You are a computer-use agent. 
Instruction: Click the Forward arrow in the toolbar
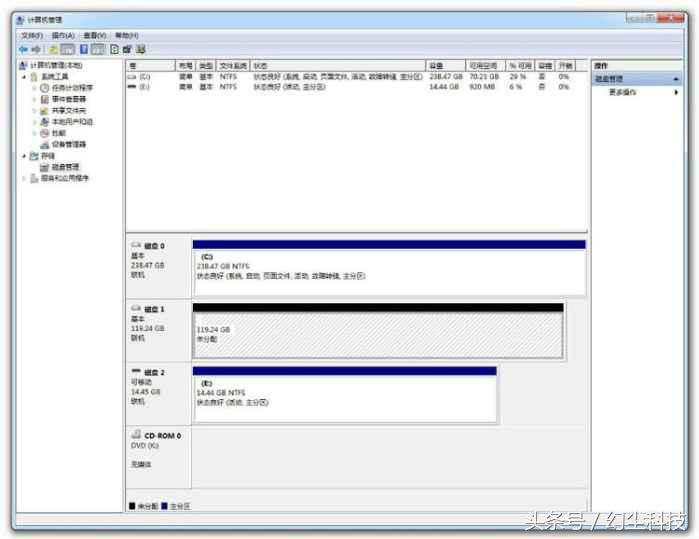click(37, 48)
